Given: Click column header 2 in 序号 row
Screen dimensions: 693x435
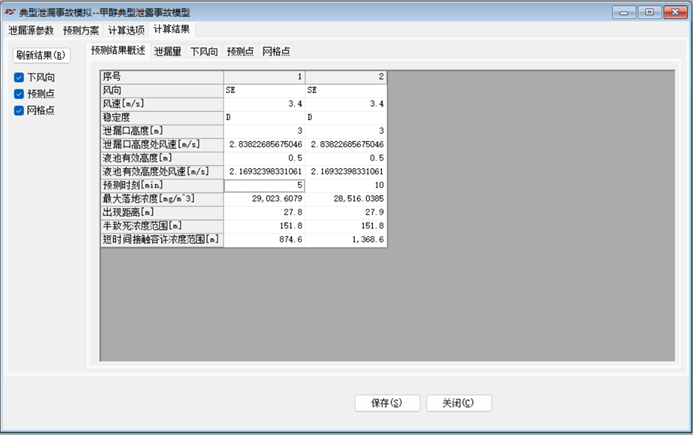Looking at the screenshot, I should pyautogui.click(x=346, y=77).
